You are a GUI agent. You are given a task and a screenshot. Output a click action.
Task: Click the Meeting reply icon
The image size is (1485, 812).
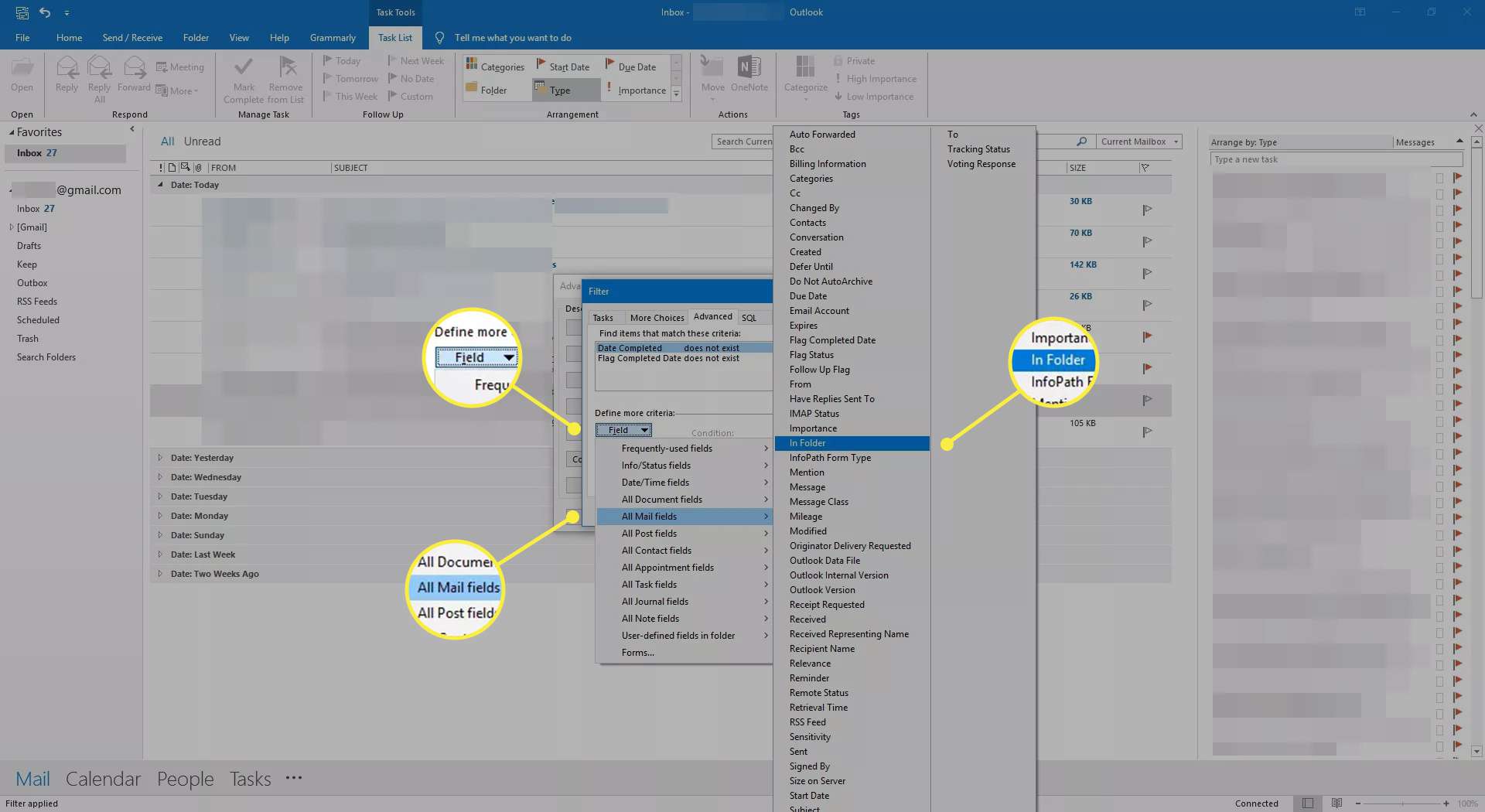point(180,67)
